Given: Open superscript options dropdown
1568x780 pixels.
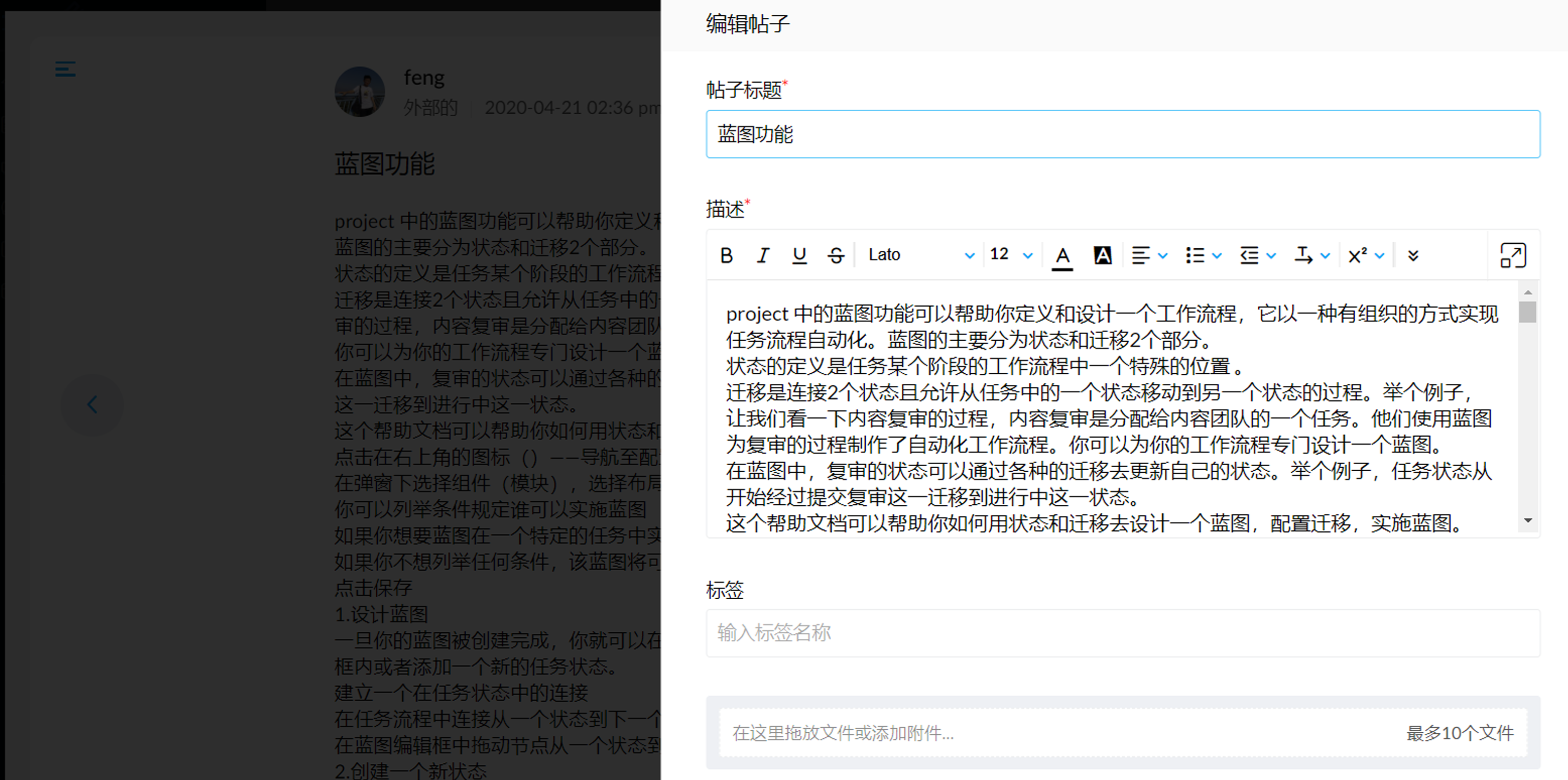Looking at the screenshot, I should 1379,256.
